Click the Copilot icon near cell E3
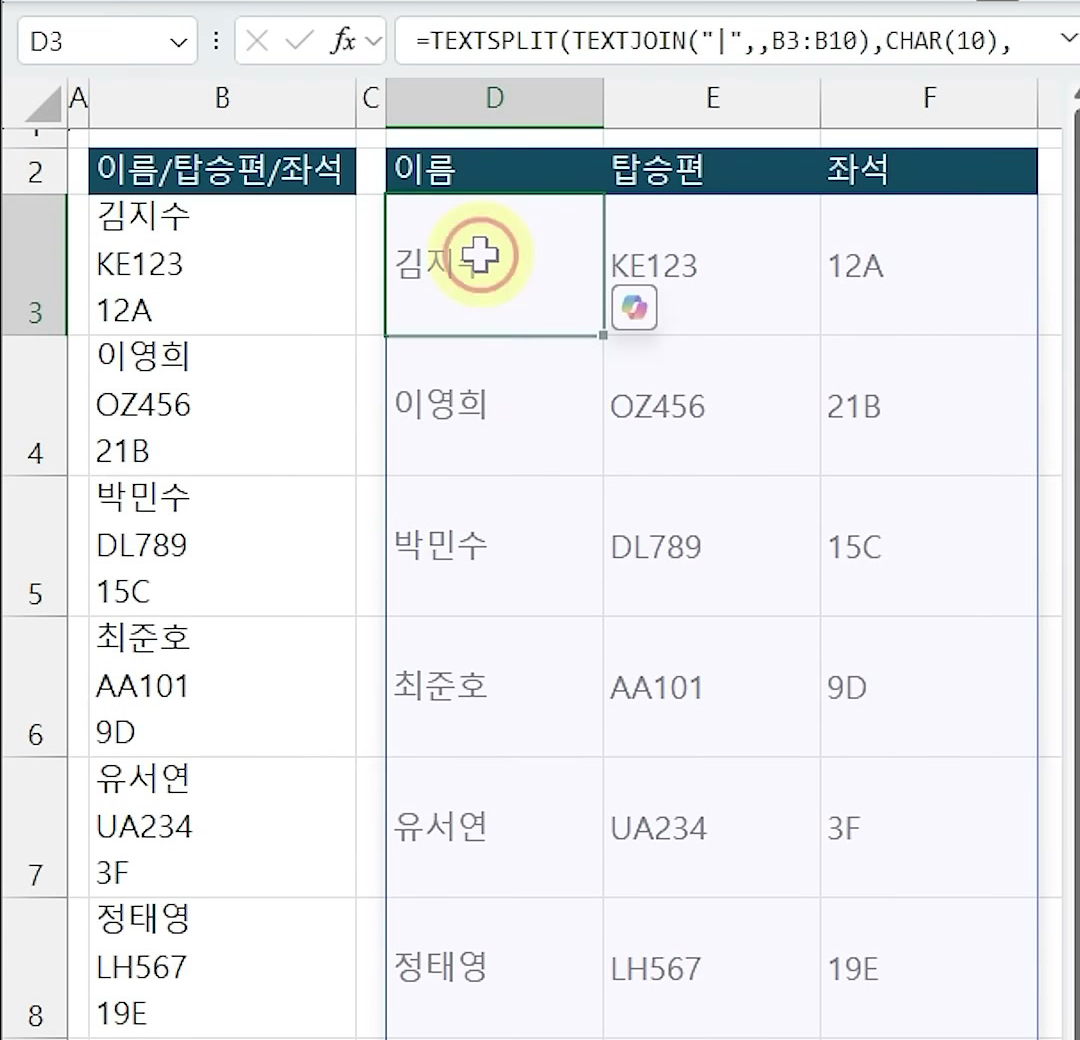1080x1040 pixels. coord(634,307)
